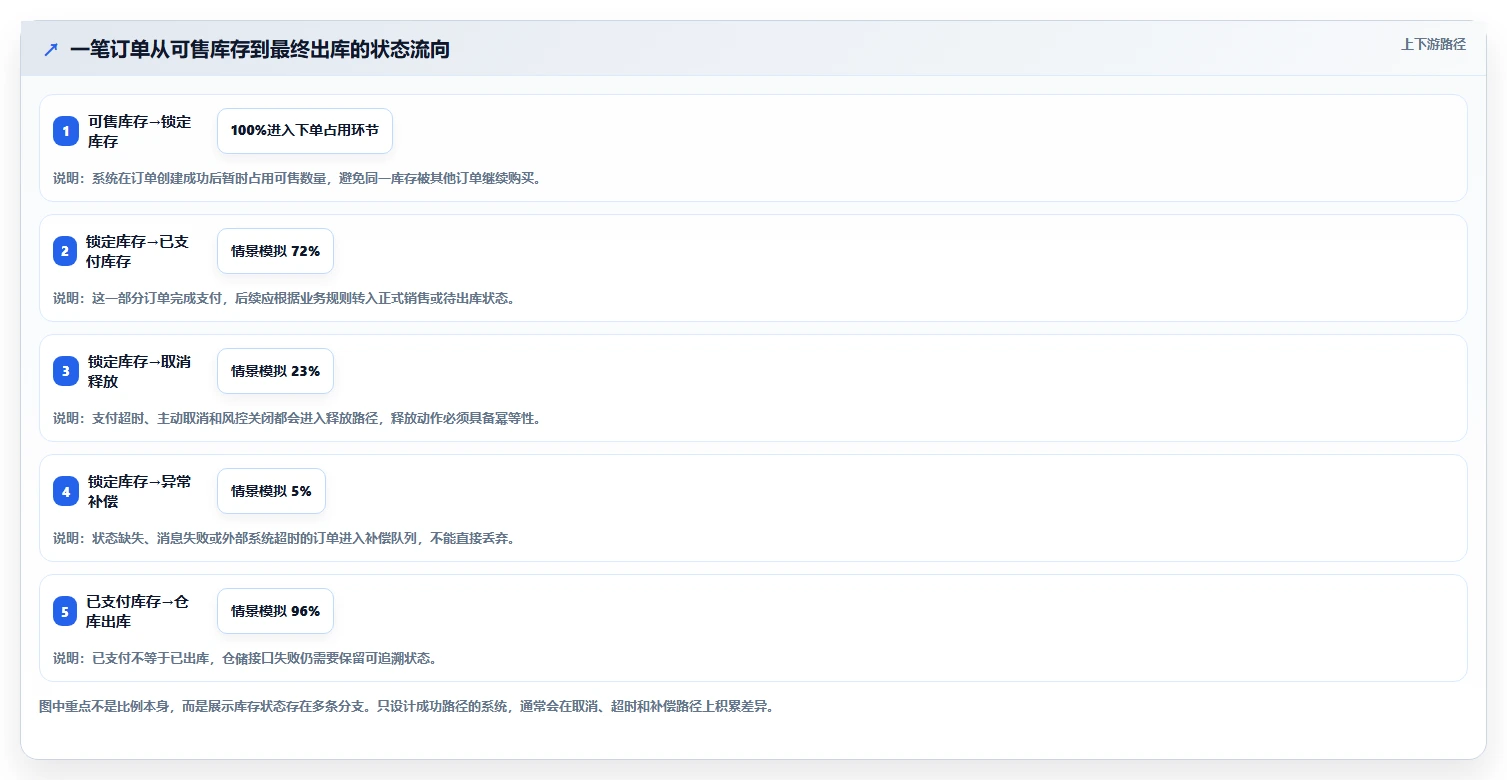
Task: Click the step 5 number badge
Action: pyautogui.click(x=65, y=611)
